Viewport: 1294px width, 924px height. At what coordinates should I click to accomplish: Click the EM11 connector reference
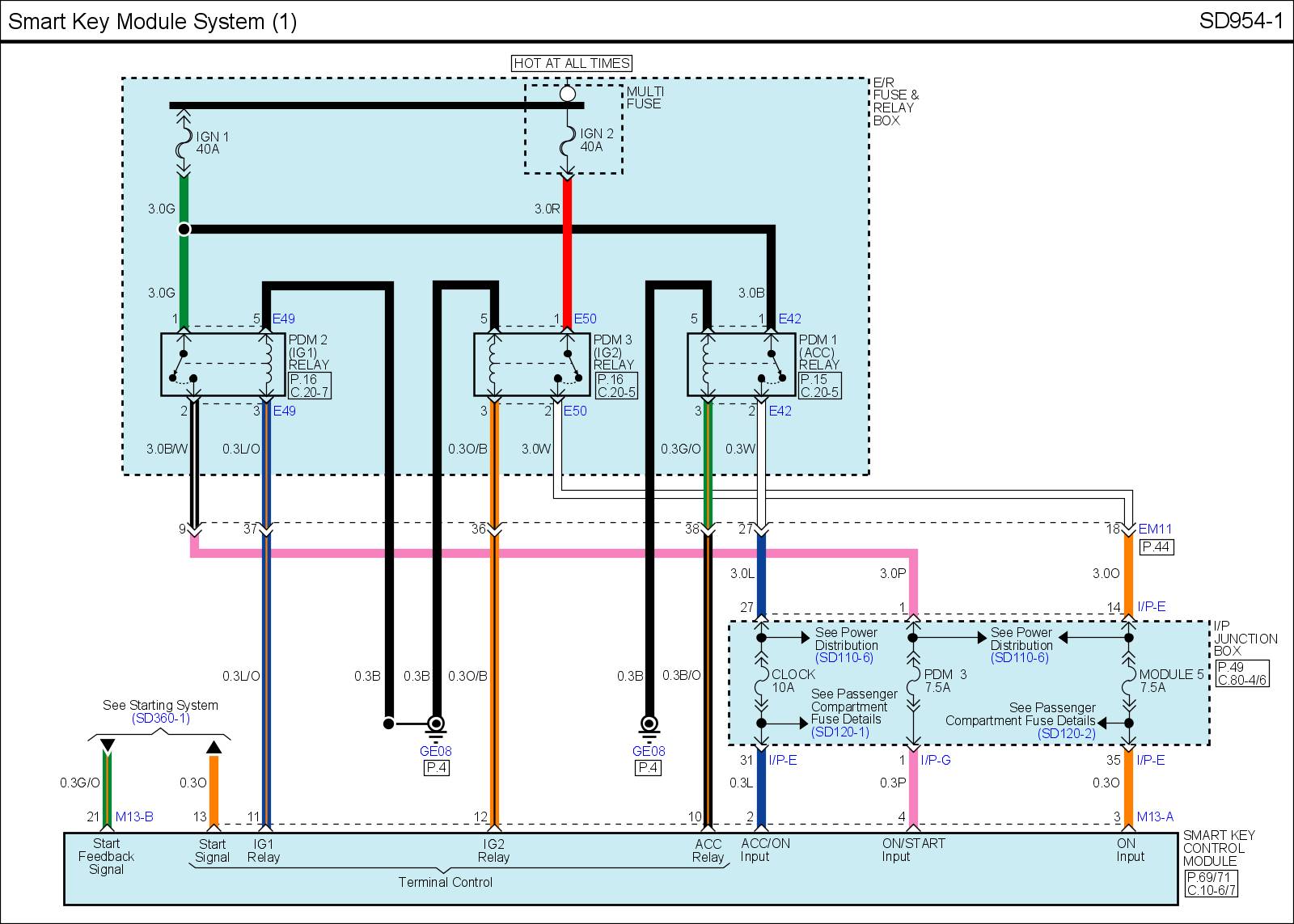[x=1155, y=530]
